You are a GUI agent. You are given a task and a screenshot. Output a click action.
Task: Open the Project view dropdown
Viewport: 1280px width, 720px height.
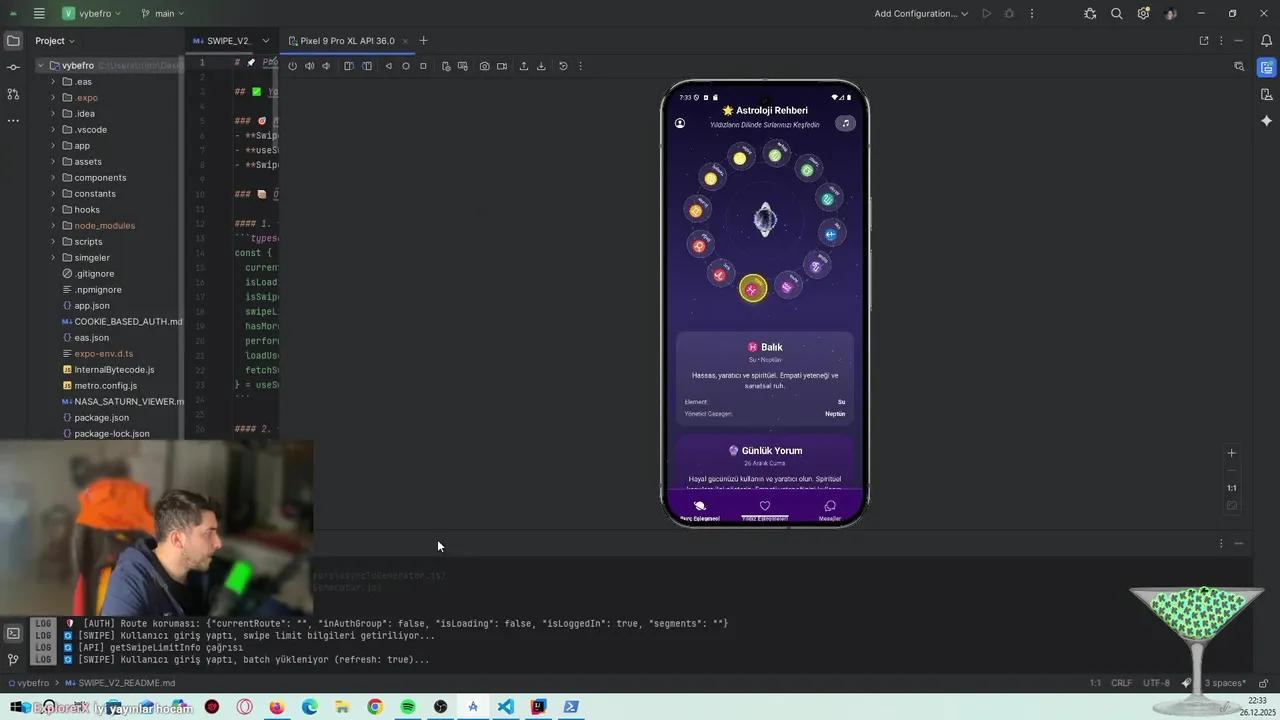click(x=54, y=41)
